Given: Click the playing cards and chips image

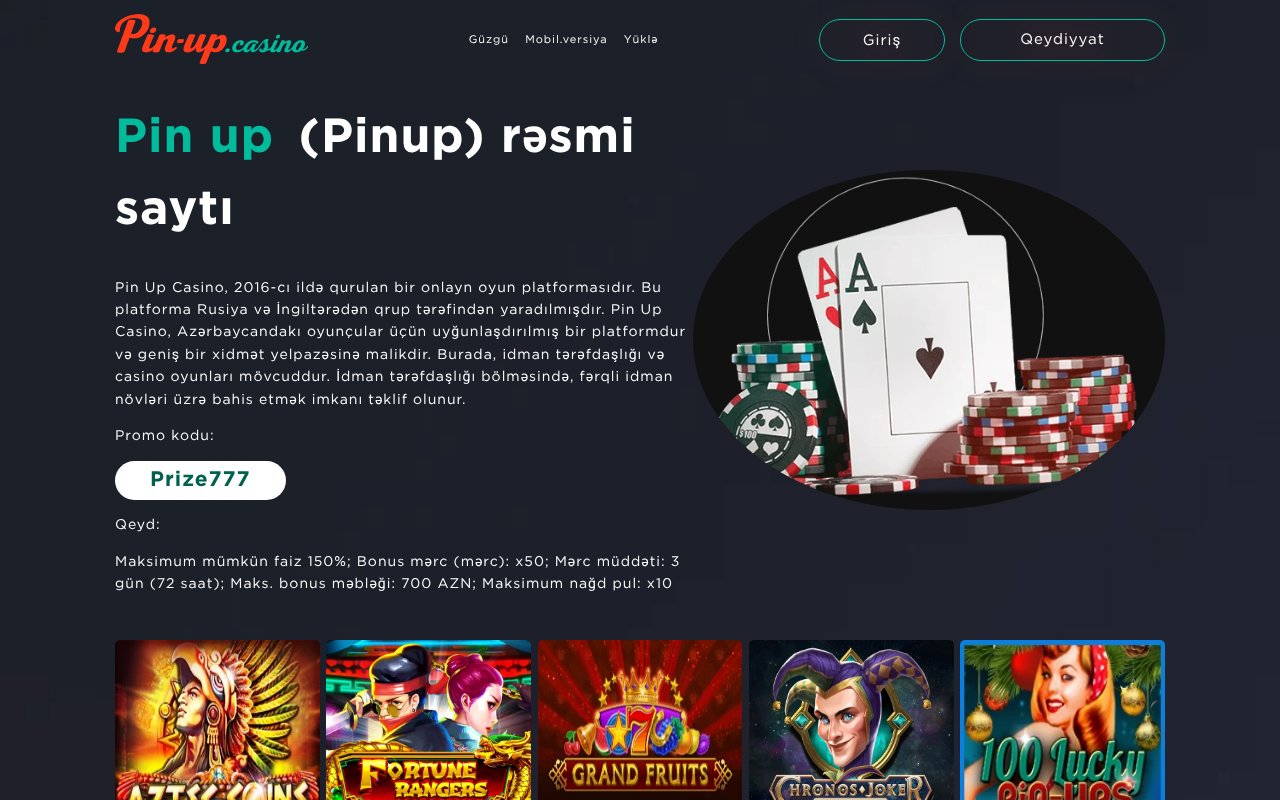Looking at the screenshot, I should pyautogui.click(x=929, y=340).
